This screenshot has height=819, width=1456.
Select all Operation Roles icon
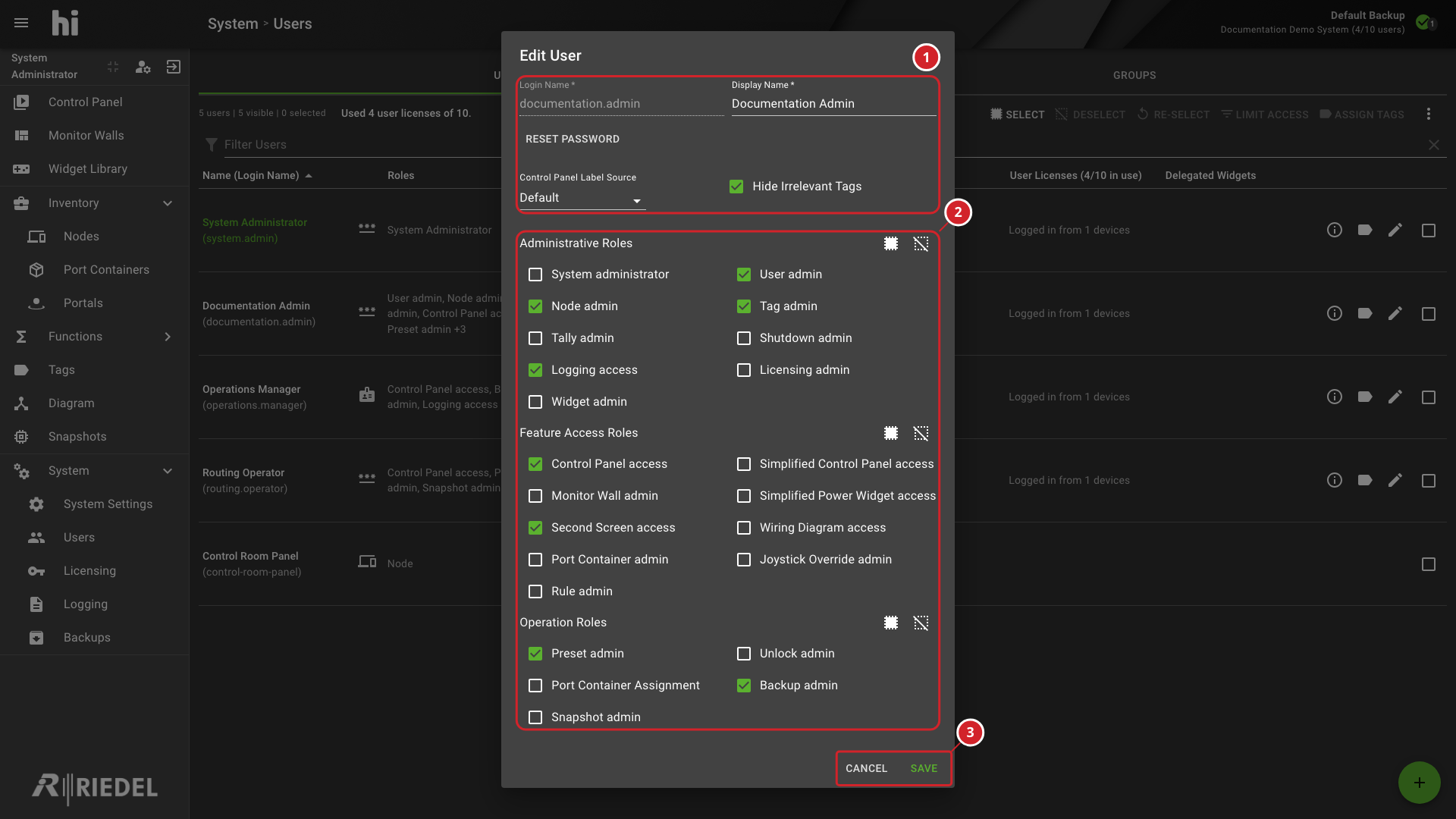[x=891, y=623]
